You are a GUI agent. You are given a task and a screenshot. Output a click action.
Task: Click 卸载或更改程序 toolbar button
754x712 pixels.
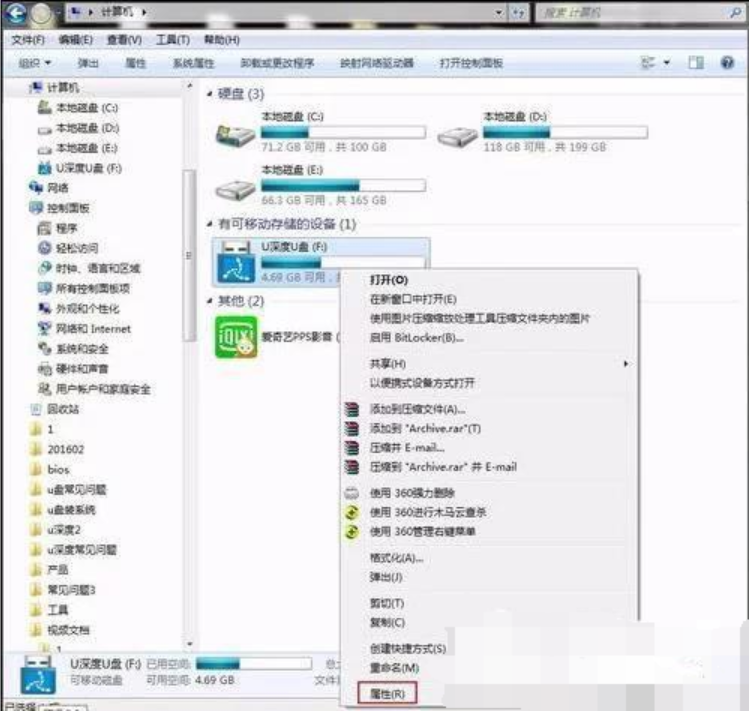coord(278,63)
